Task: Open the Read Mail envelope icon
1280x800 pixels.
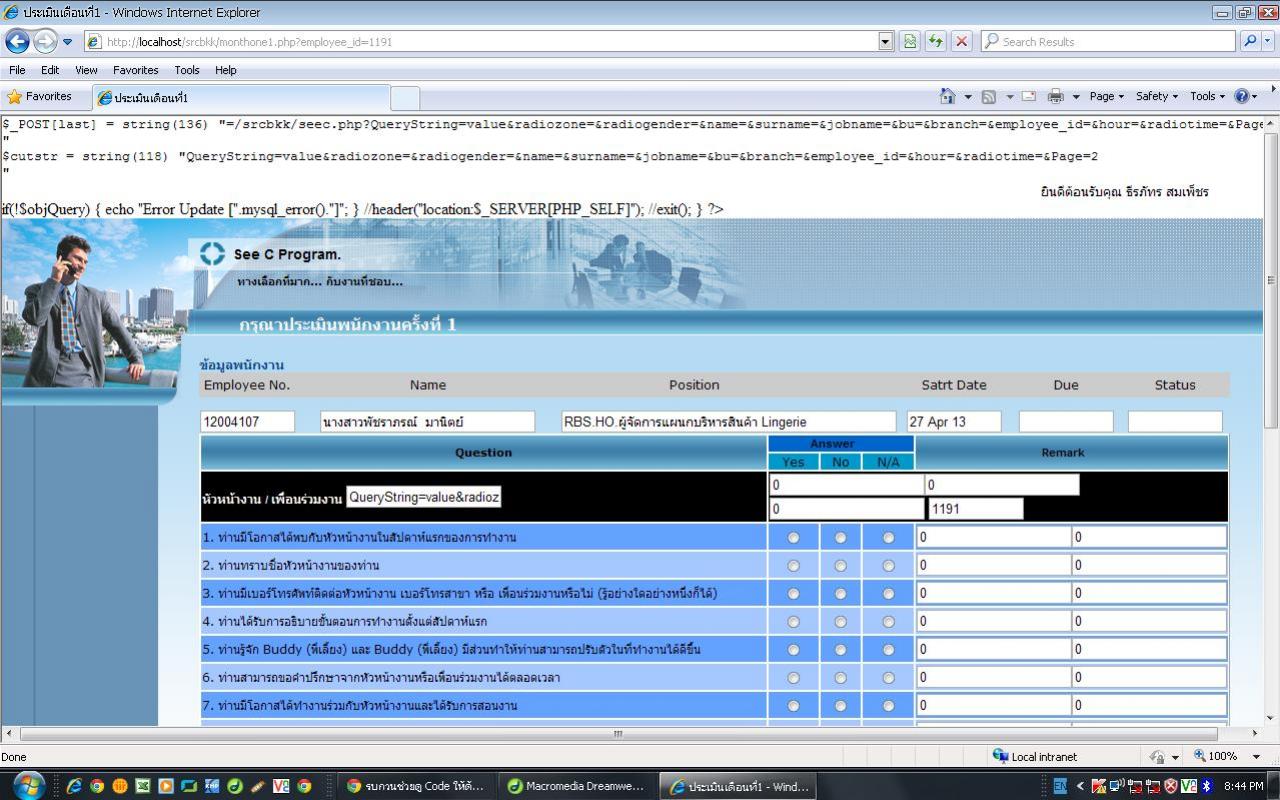Action: pos(1029,96)
